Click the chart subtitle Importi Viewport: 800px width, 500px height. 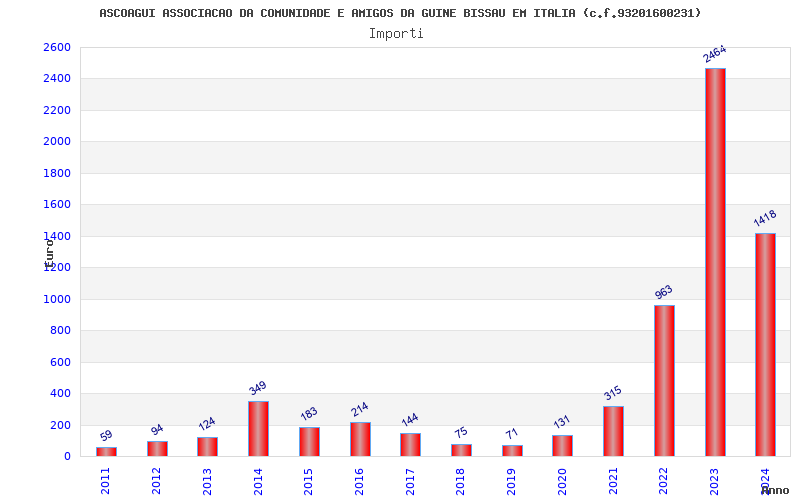point(396,34)
